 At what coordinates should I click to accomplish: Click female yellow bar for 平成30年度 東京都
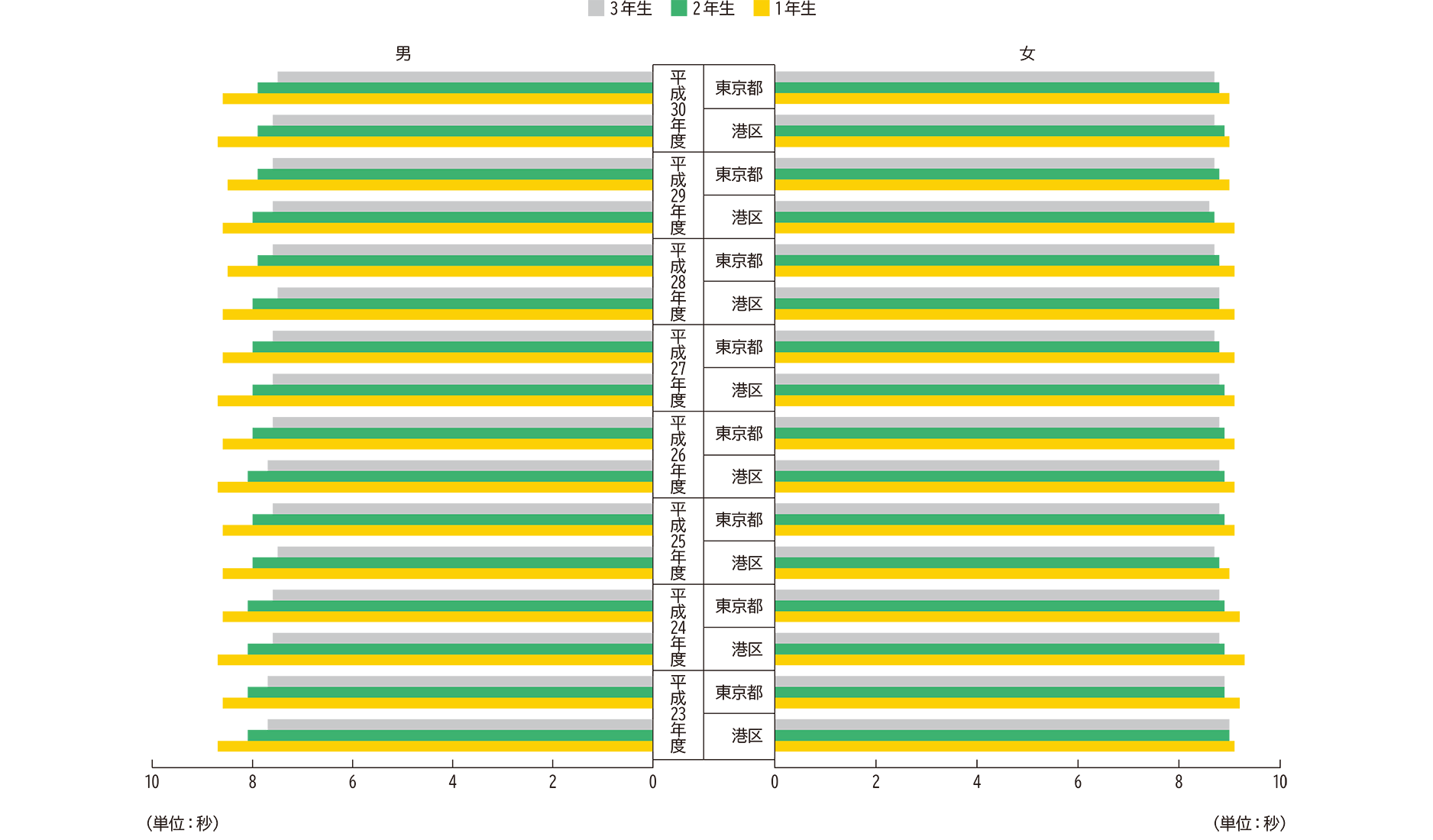pyautogui.click(x=1001, y=99)
